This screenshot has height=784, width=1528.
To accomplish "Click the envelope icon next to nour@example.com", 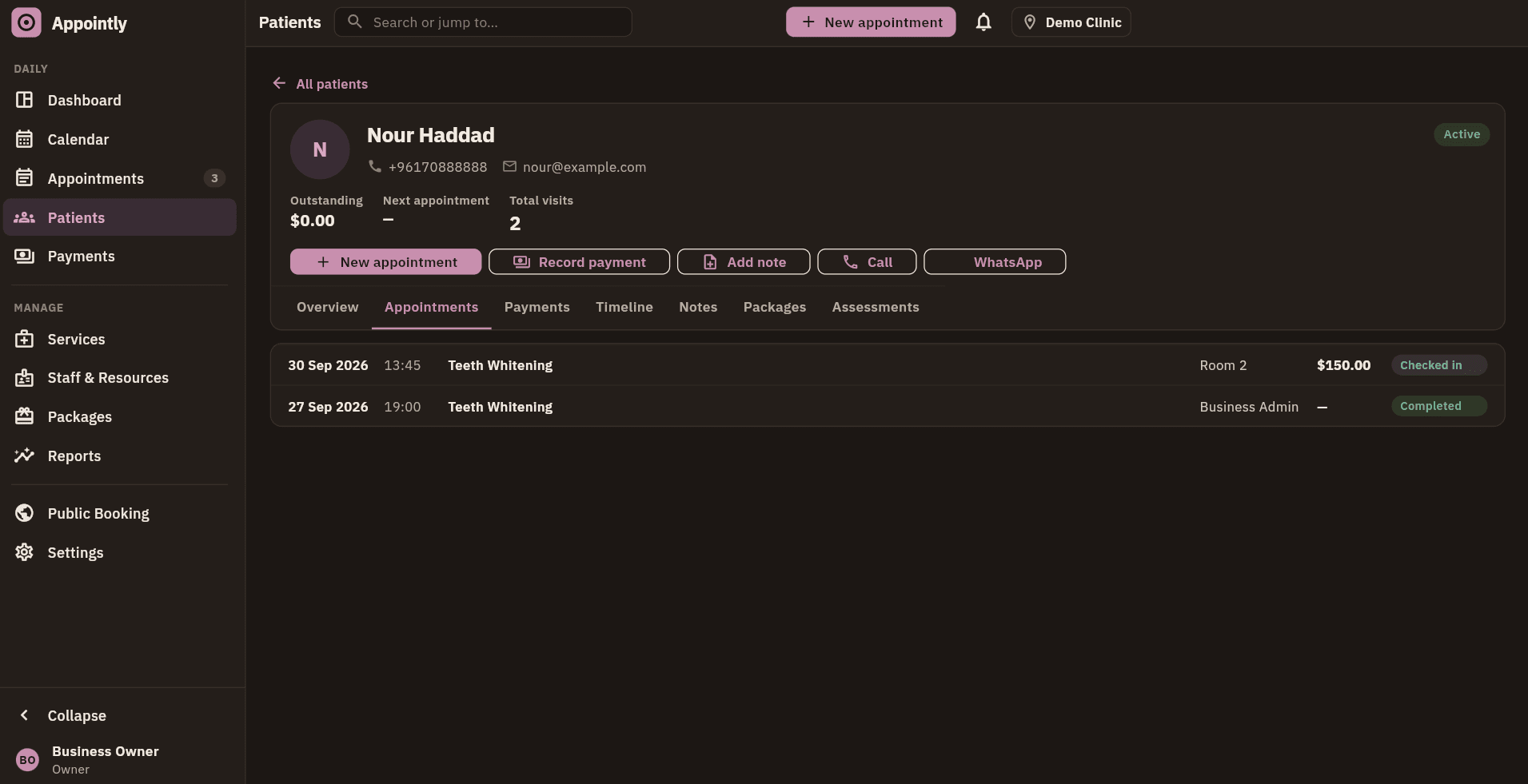I will 509,166.
